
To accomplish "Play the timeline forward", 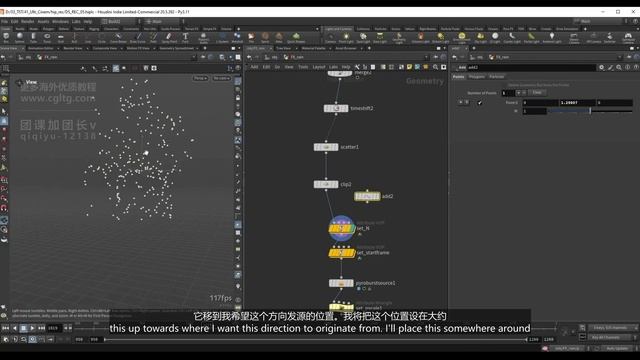I will tap(32, 328).
